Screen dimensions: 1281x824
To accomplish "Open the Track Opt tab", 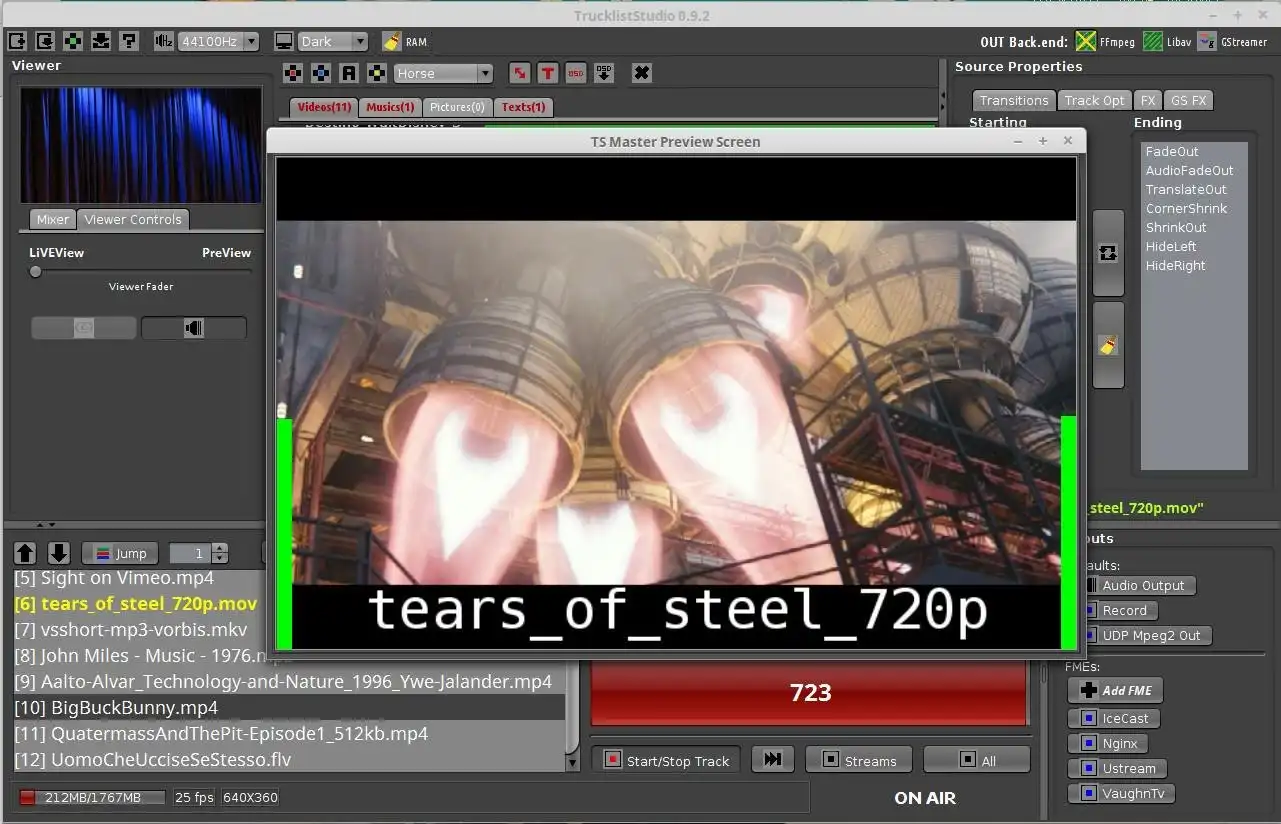I will pos(1094,100).
